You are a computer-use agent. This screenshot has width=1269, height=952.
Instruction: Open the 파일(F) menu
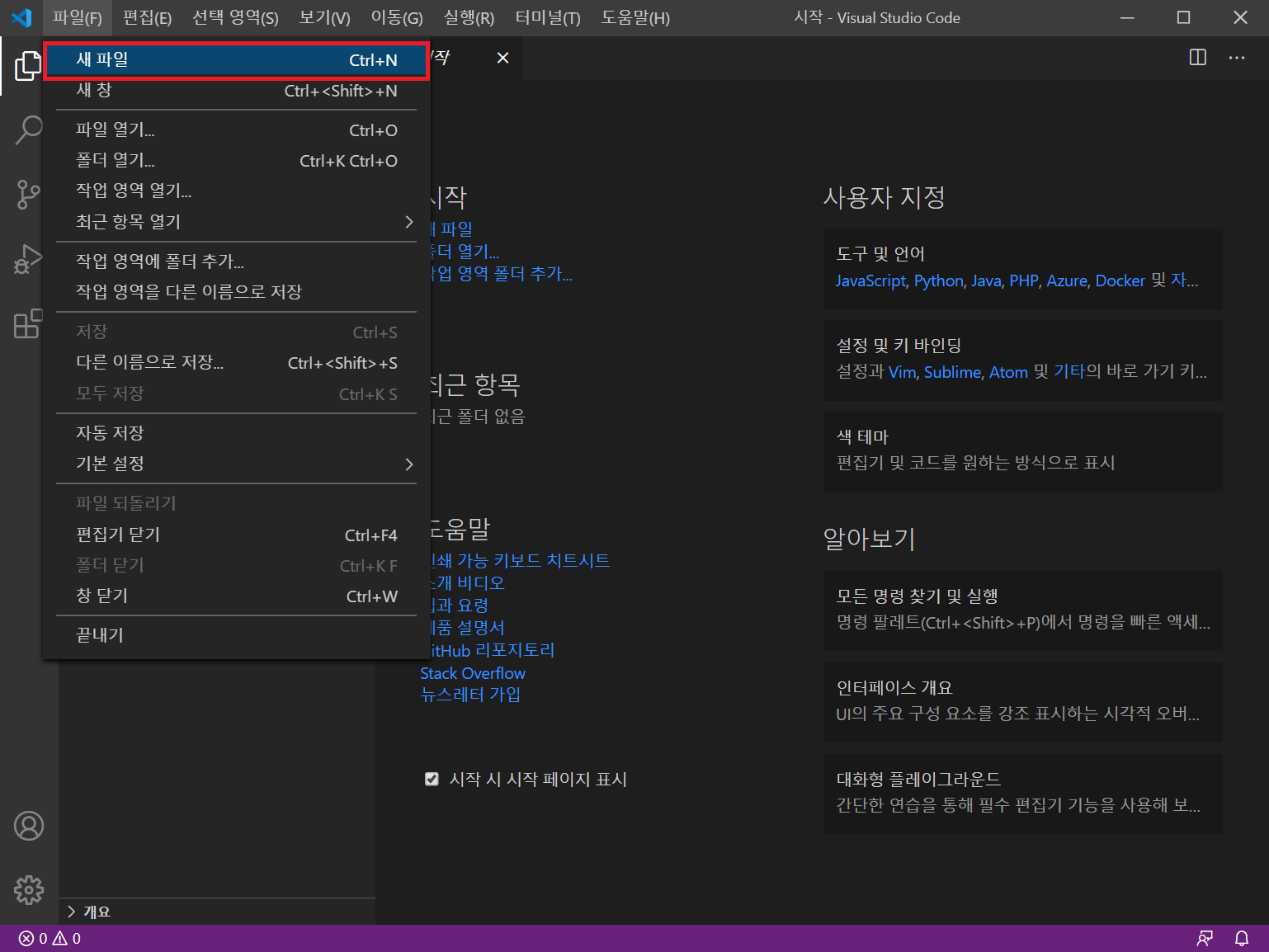77,17
